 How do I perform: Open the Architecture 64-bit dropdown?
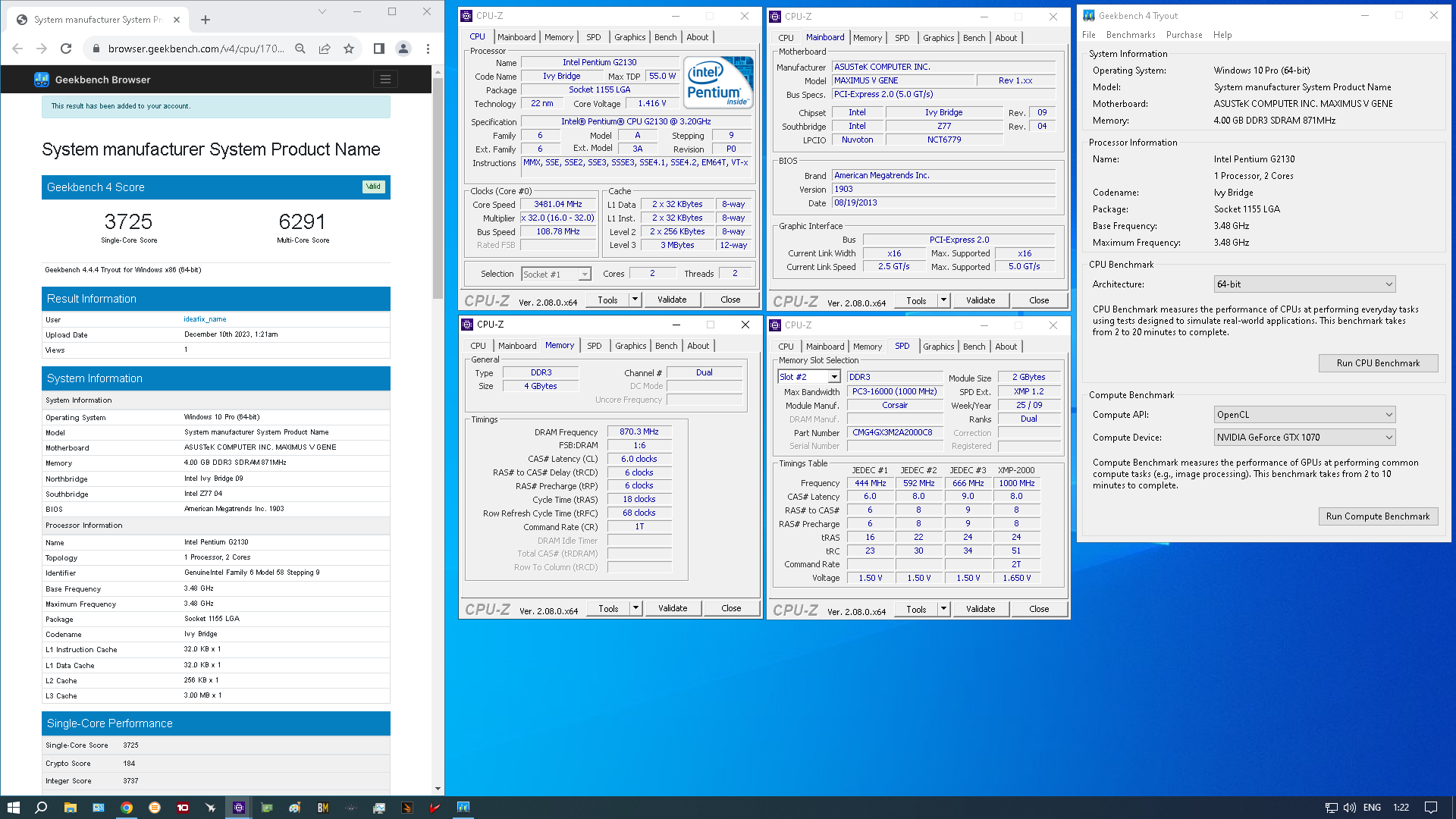(1304, 284)
